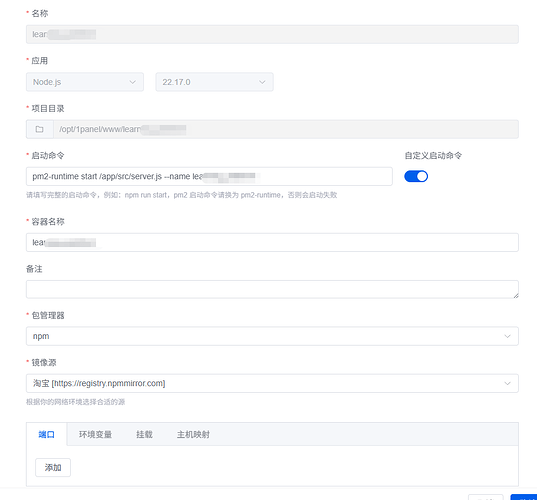Click the 备注 textarea
Viewport: 537px width, 500px height.
[x=272, y=289]
